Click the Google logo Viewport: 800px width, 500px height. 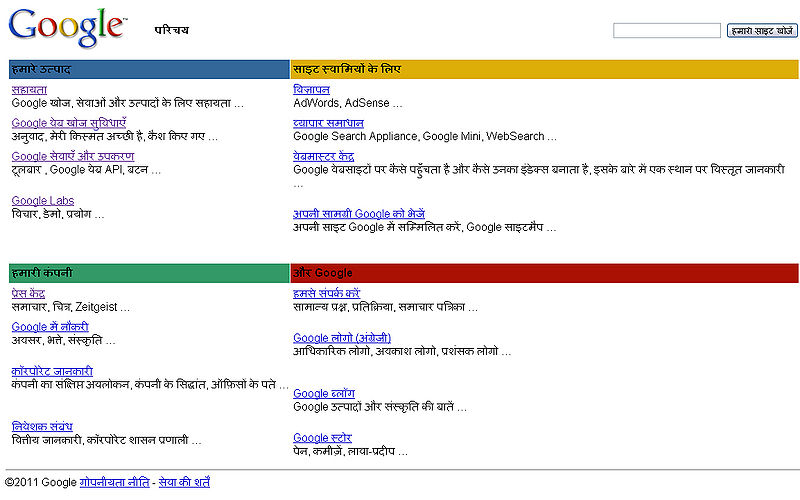[67, 28]
